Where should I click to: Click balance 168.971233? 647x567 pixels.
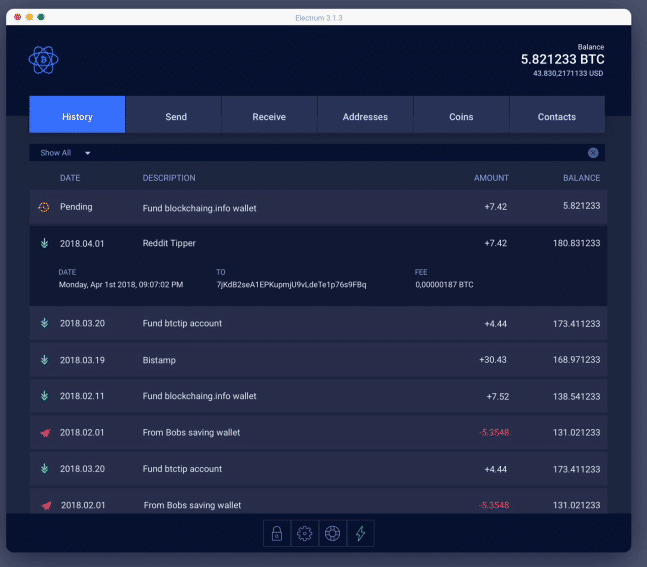[x=576, y=360]
